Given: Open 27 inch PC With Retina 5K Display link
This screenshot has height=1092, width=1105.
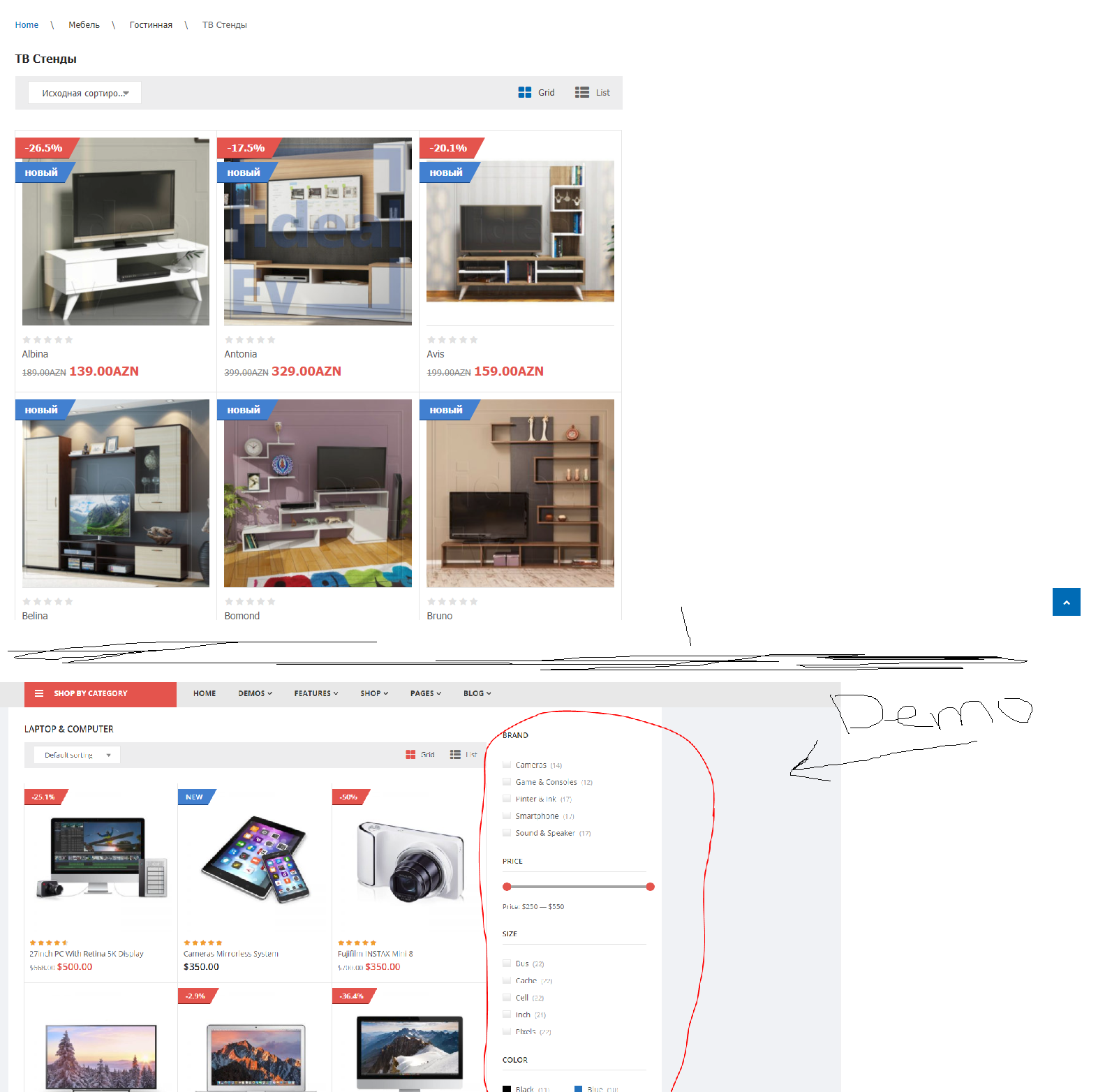Looking at the screenshot, I should pos(87,954).
